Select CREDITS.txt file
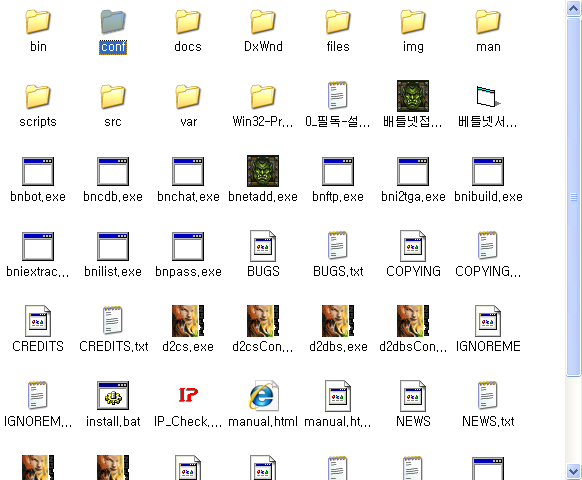The image size is (582, 480). click(113, 320)
